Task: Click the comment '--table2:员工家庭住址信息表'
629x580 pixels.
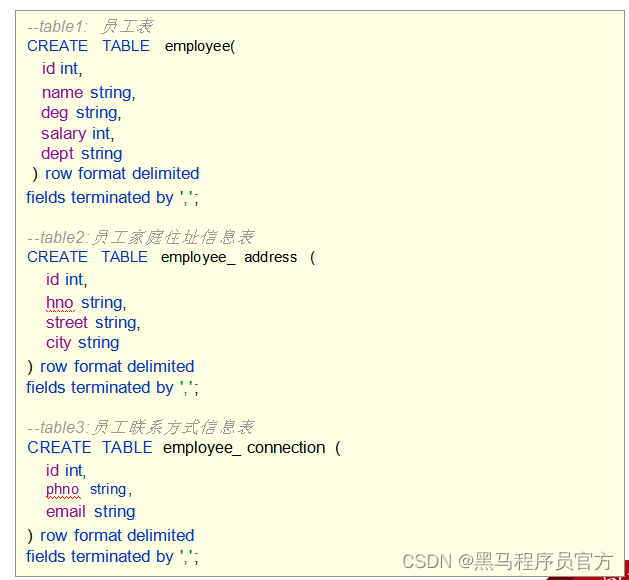Action: pos(140,237)
